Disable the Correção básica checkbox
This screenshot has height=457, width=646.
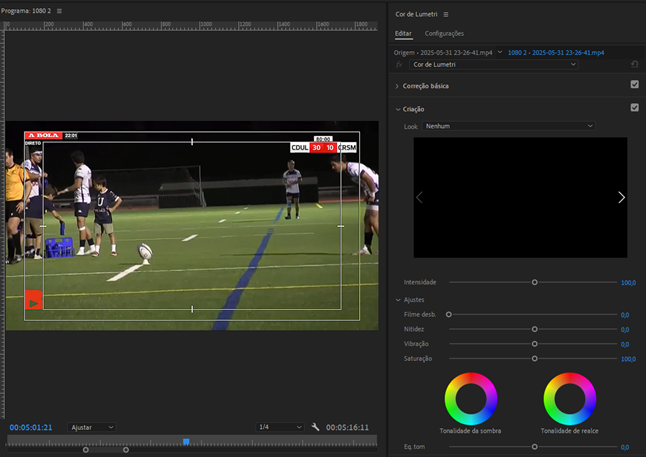(x=634, y=85)
